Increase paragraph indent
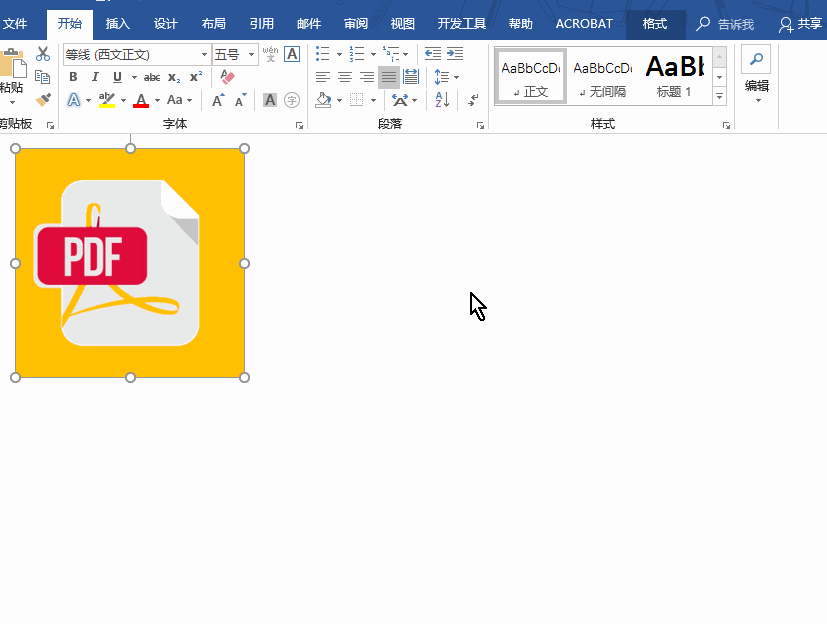The width and height of the screenshot is (827, 624). [455, 54]
